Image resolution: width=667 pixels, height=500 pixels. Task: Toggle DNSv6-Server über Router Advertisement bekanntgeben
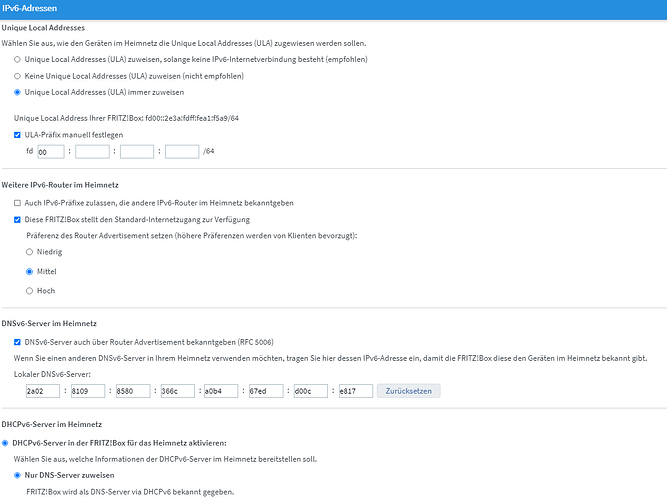tap(18, 342)
